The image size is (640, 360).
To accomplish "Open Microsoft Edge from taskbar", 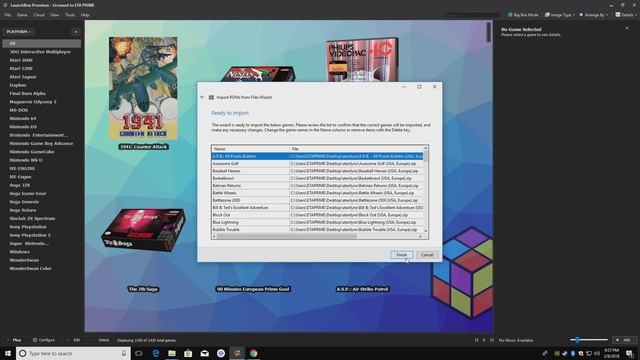I will pos(156,353).
